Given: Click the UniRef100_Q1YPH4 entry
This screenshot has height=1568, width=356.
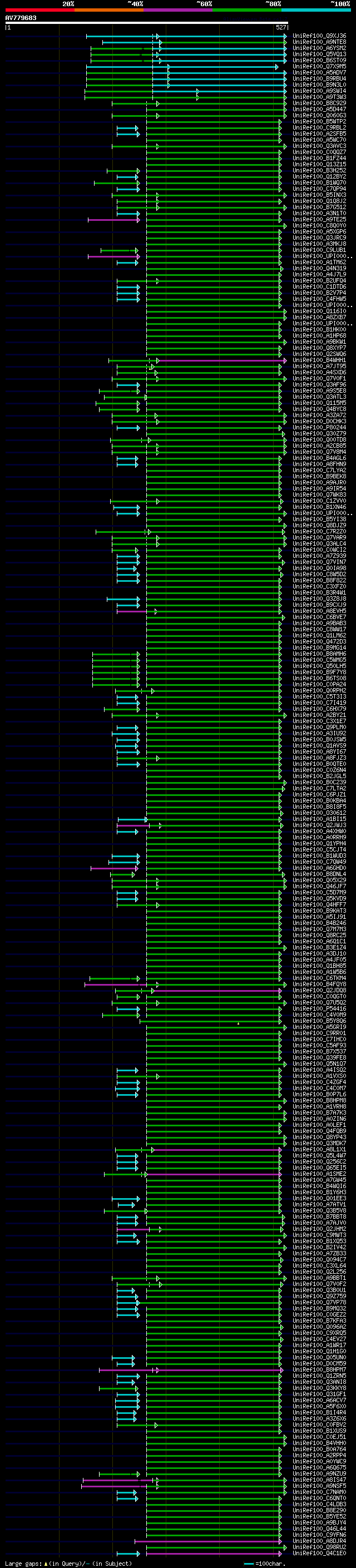Looking at the screenshot, I should [x=319, y=844].
